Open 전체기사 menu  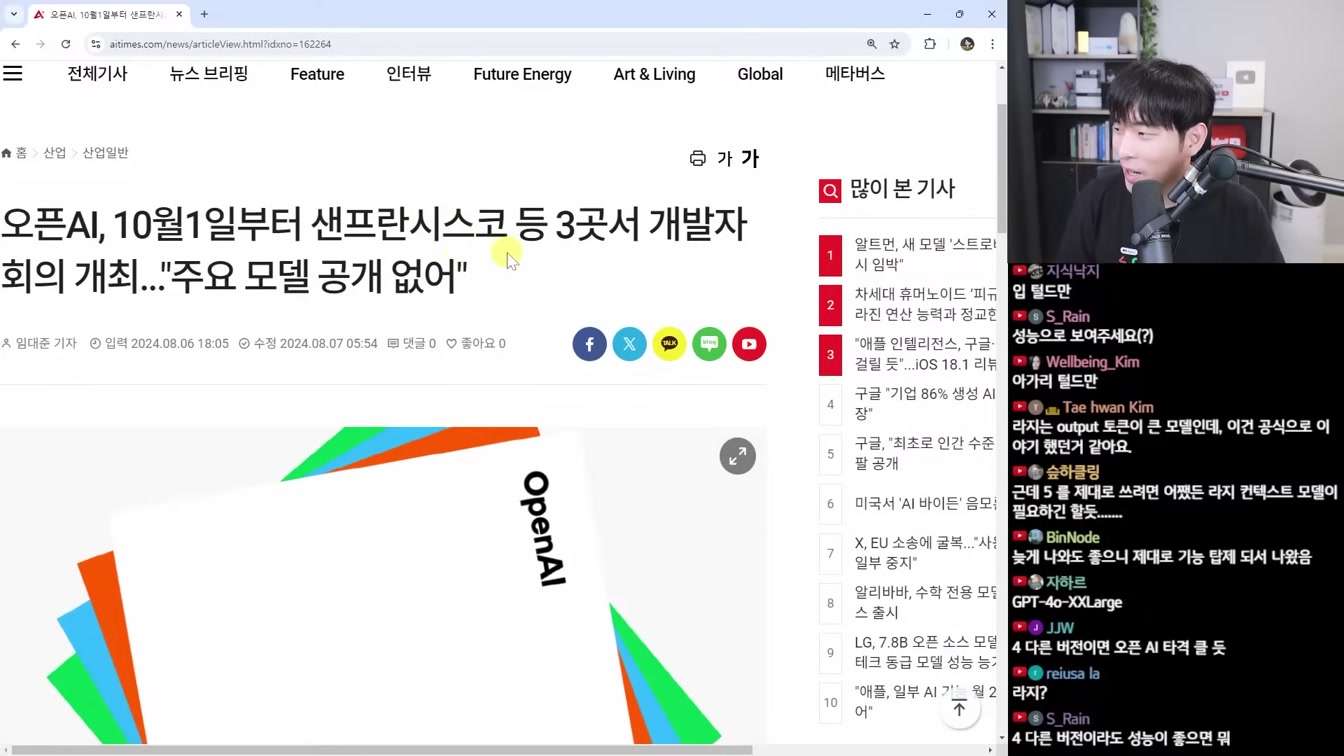click(x=97, y=74)
